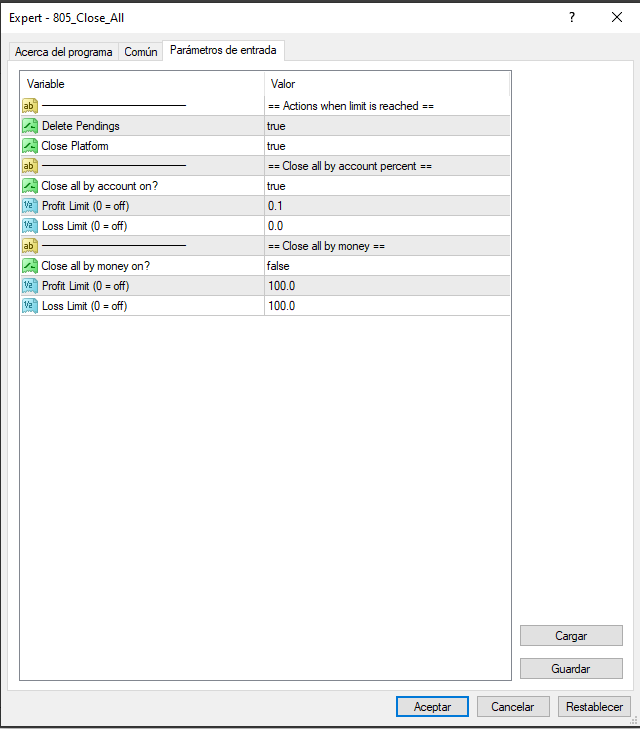Click the double icon of Loss Limit valued 100.0

30,306
